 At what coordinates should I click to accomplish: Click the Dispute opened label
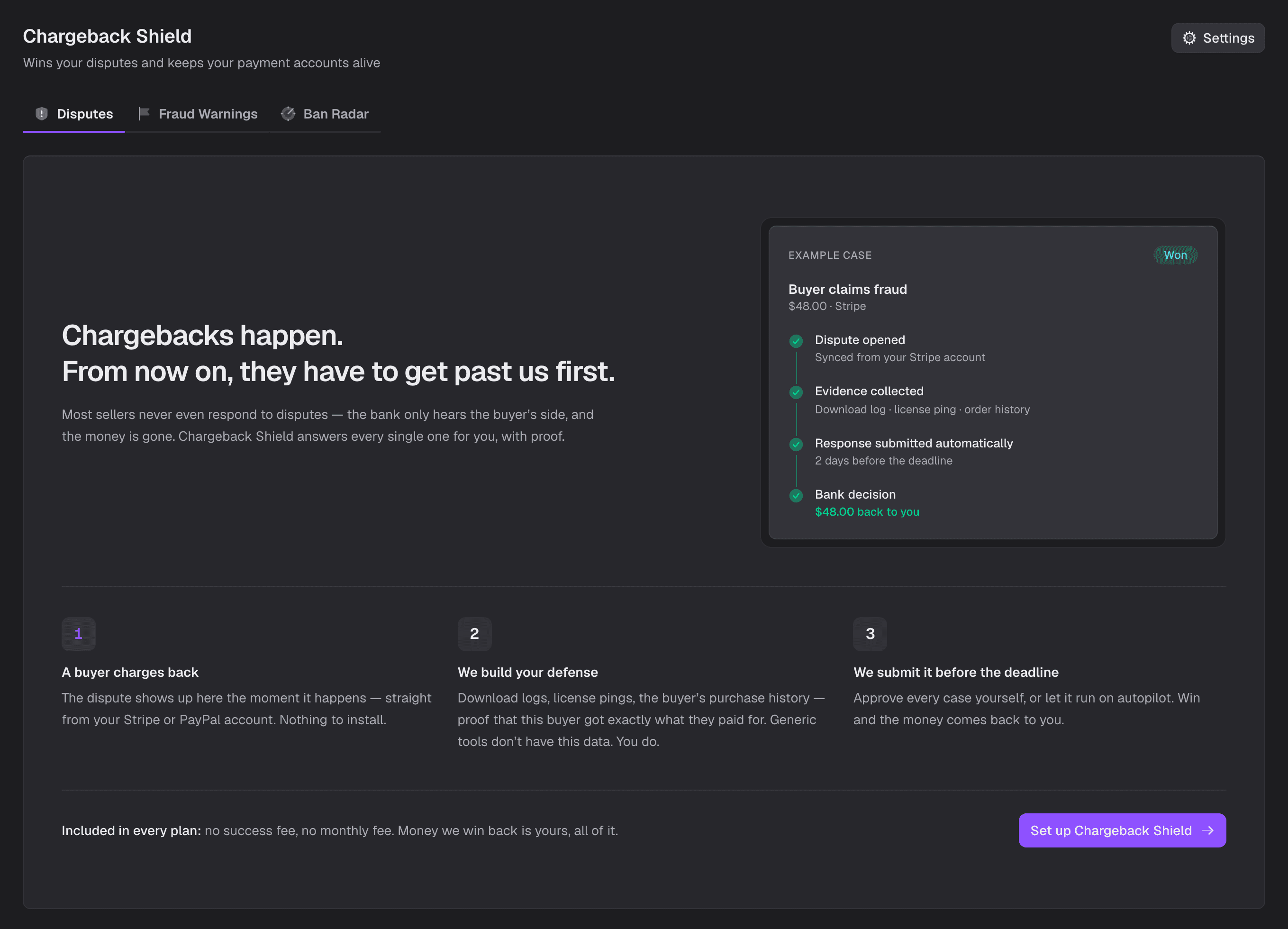(x=860, y=340)
